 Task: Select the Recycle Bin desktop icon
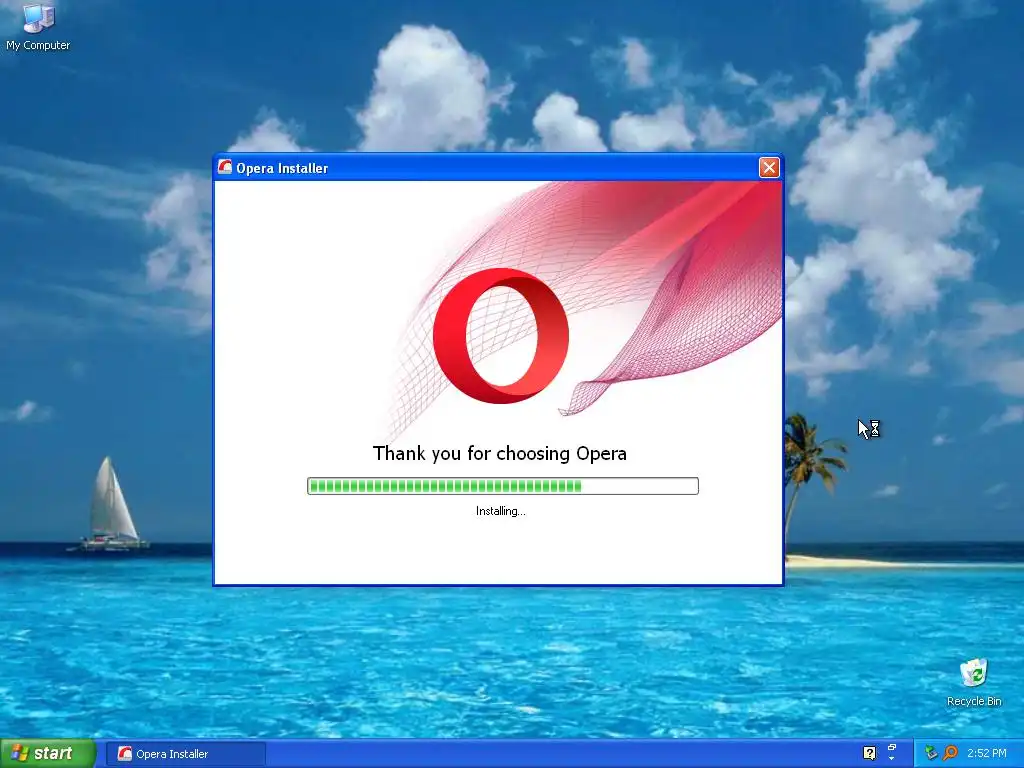point(974,682)
